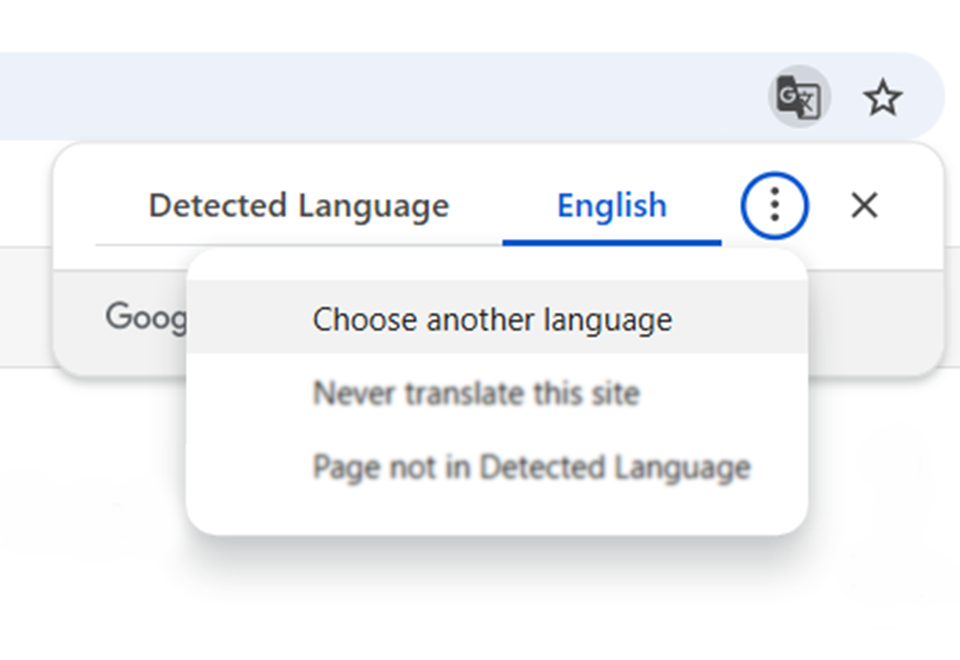Choose another language from the menu

pos(492,320)
